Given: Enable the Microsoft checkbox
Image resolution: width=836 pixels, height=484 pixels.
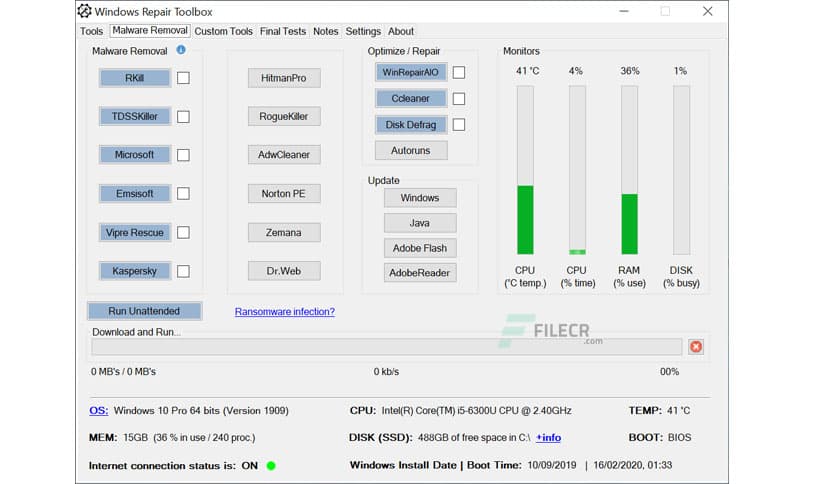Looking at the screenshot, I should point(183,155).
